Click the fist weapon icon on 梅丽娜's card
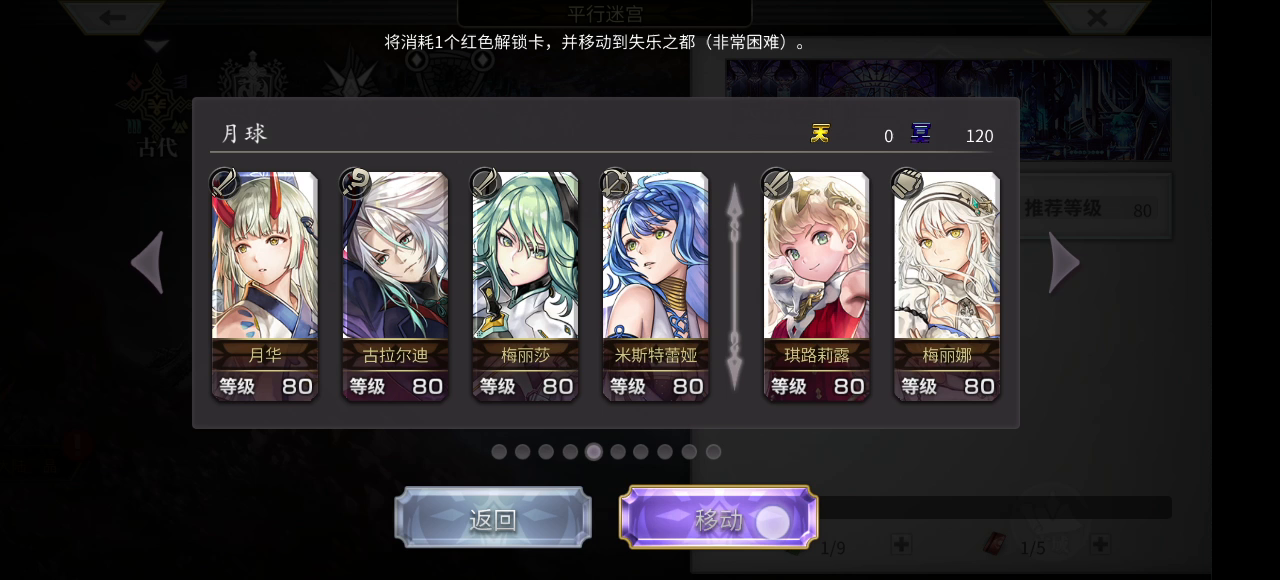The width and height of the screenshot is (1280, 580). tap(906, 183)
